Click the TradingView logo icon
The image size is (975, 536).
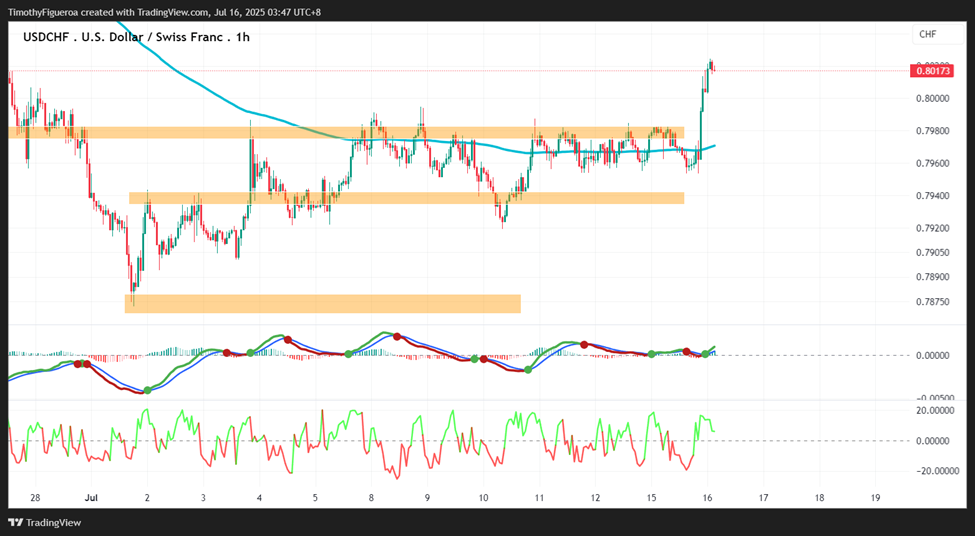(16, 523)
